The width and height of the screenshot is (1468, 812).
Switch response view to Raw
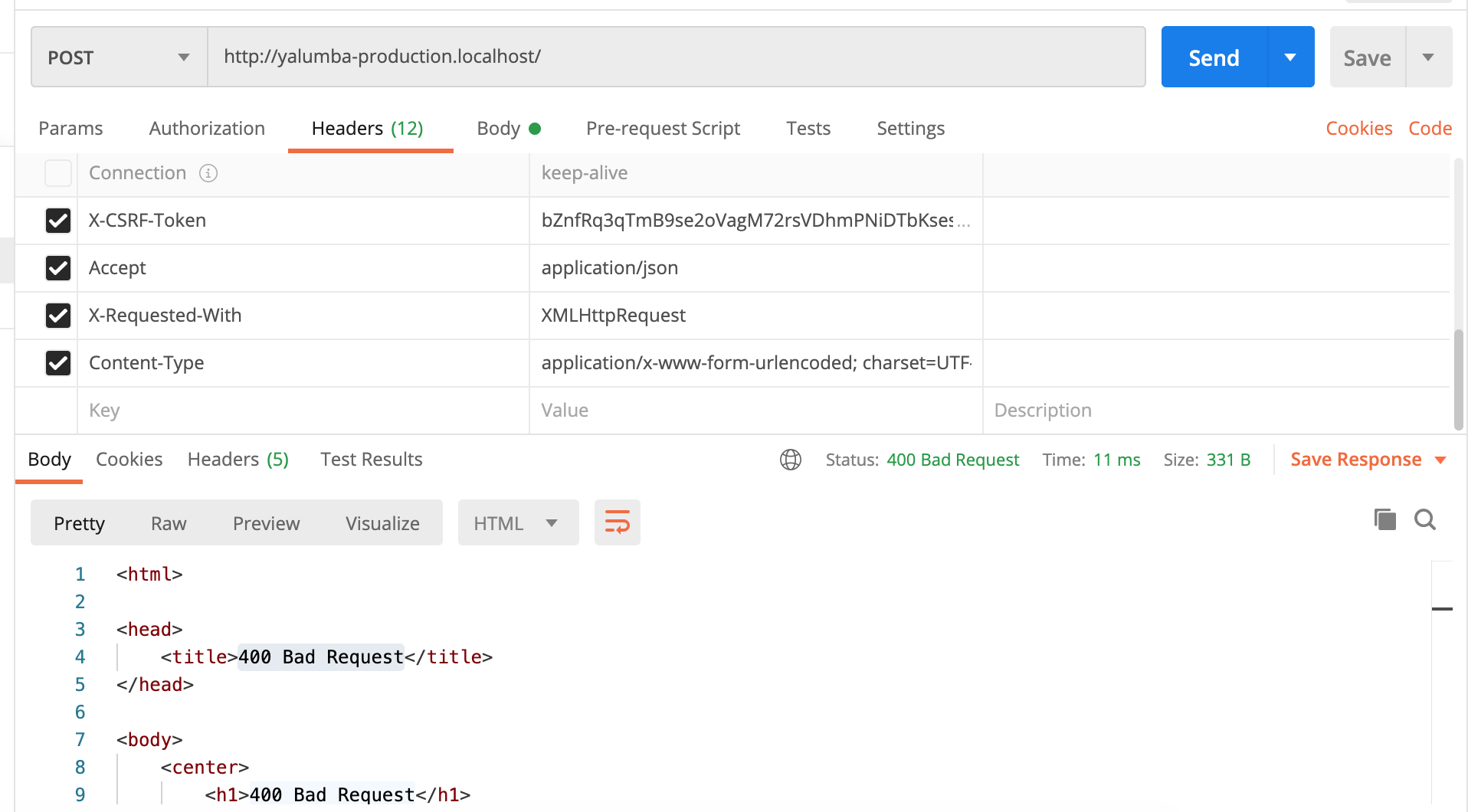coord(169,523)
